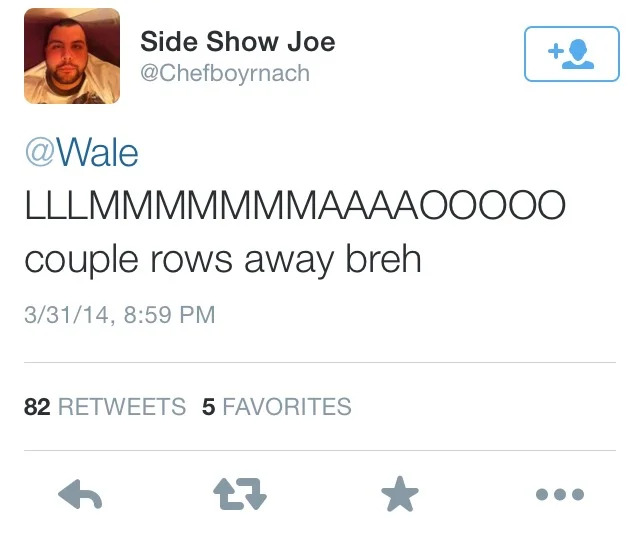
Task: Tap the plus sign in the follow button
Action: point(556,51)
